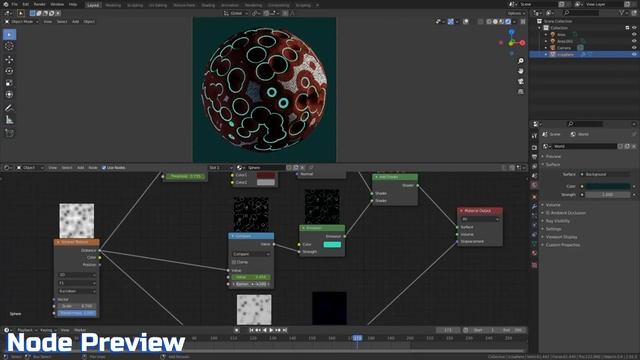
Task: Open Keying settings in timeline header
Action: click(48, 330)
